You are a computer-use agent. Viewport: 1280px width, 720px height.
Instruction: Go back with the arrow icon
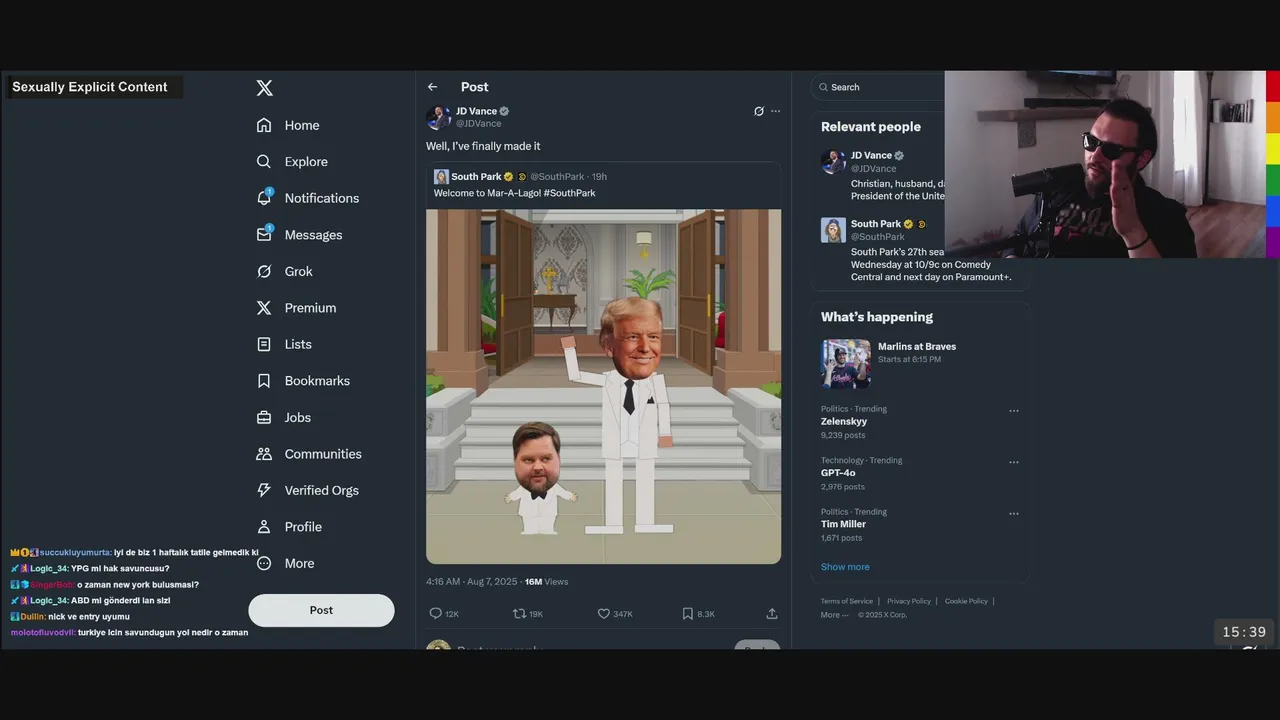click(x=432, y=87)
